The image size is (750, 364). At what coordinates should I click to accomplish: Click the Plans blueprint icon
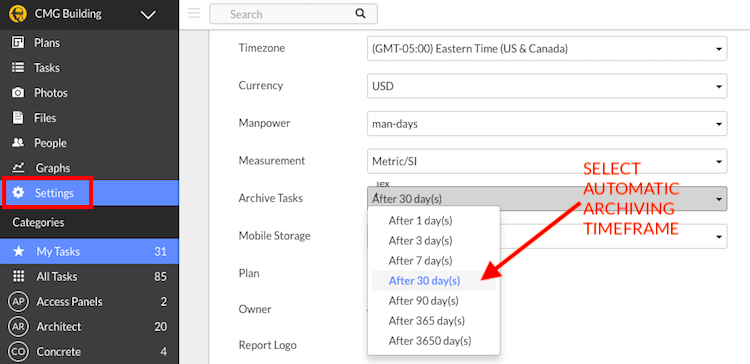tap(18, 43)
